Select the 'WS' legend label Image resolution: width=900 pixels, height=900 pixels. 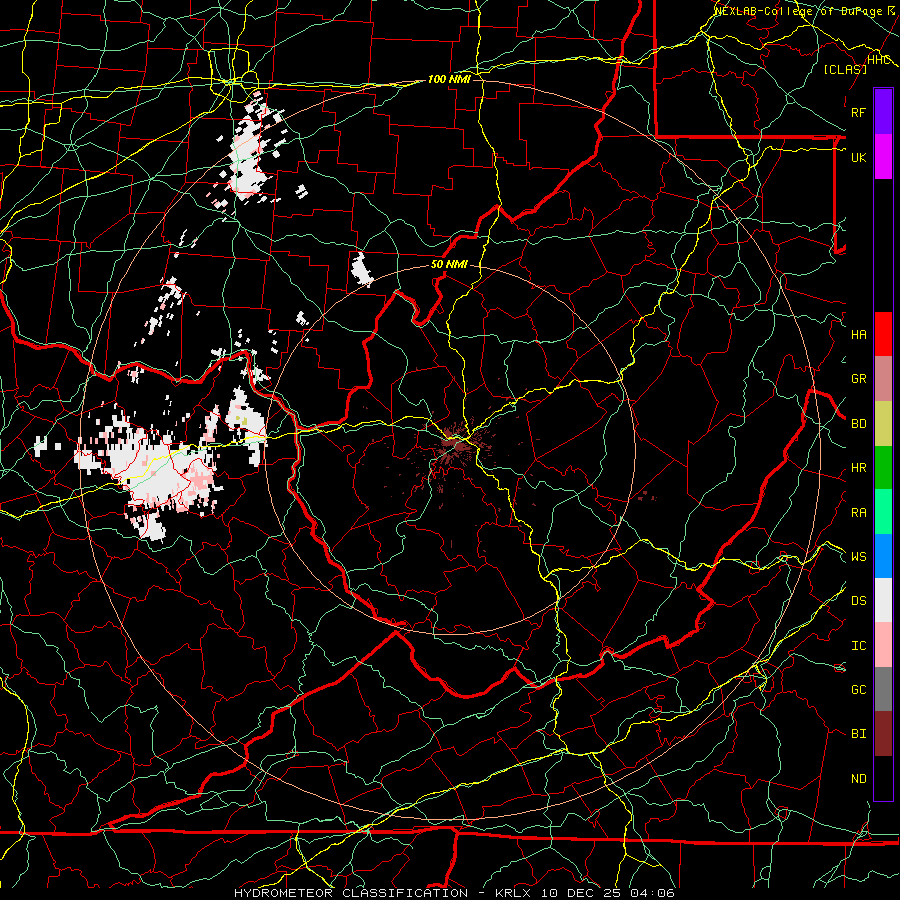pyautogui.click(x=858, y=557)
